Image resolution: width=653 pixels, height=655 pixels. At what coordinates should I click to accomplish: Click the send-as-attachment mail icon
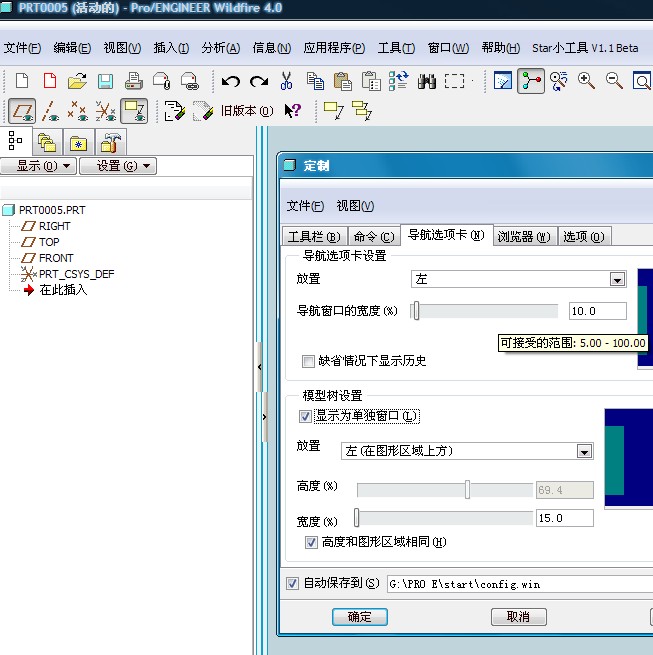click(162, 81)
